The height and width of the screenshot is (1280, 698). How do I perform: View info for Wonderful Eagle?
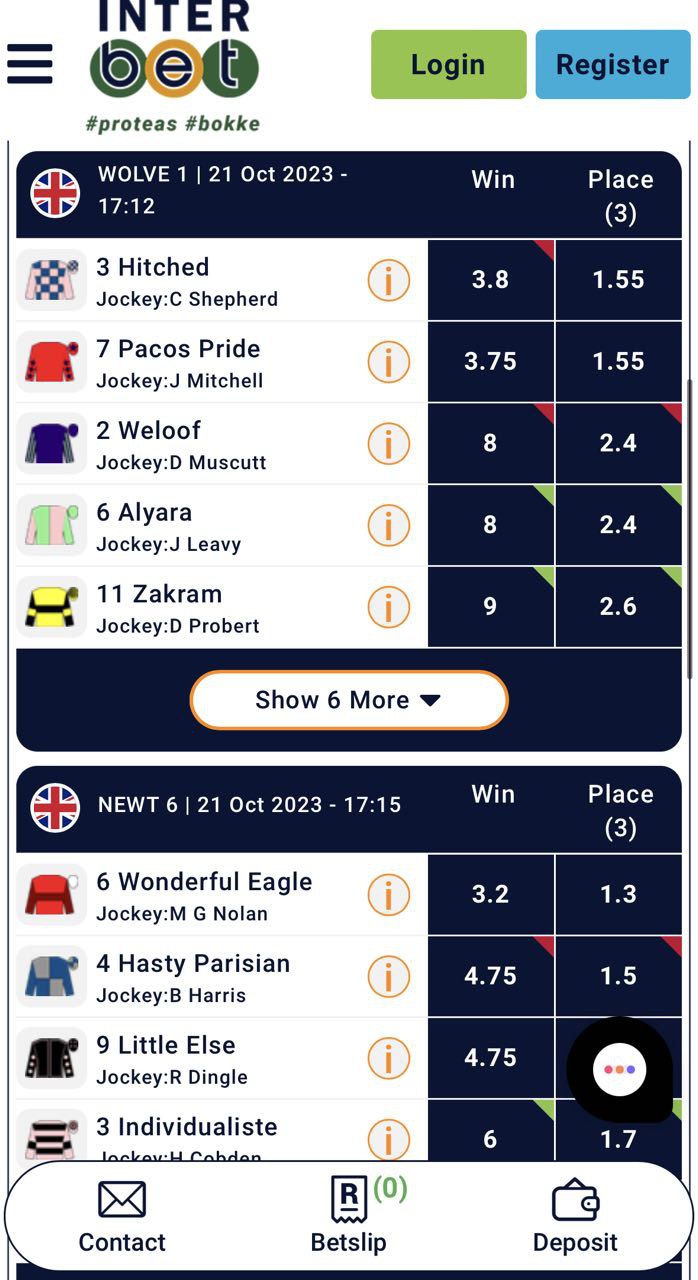(388, 895)
